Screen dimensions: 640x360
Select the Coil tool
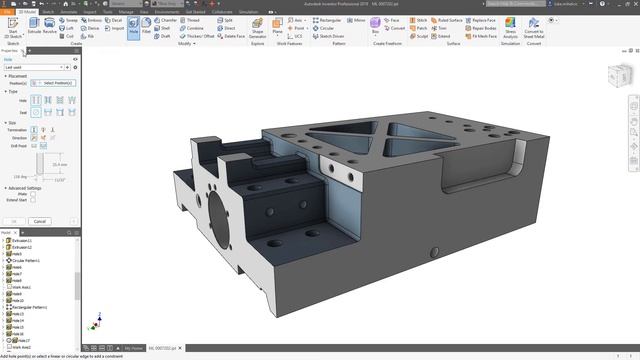tap(67, 36)
